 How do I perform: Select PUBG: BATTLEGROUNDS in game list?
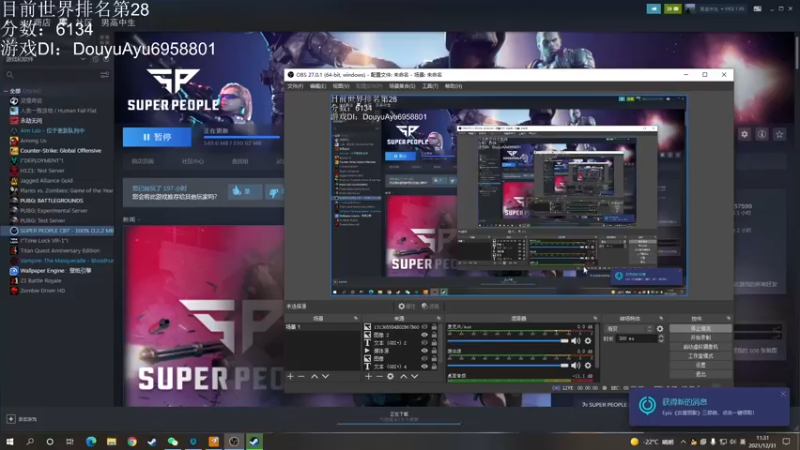tap(51, 201)
